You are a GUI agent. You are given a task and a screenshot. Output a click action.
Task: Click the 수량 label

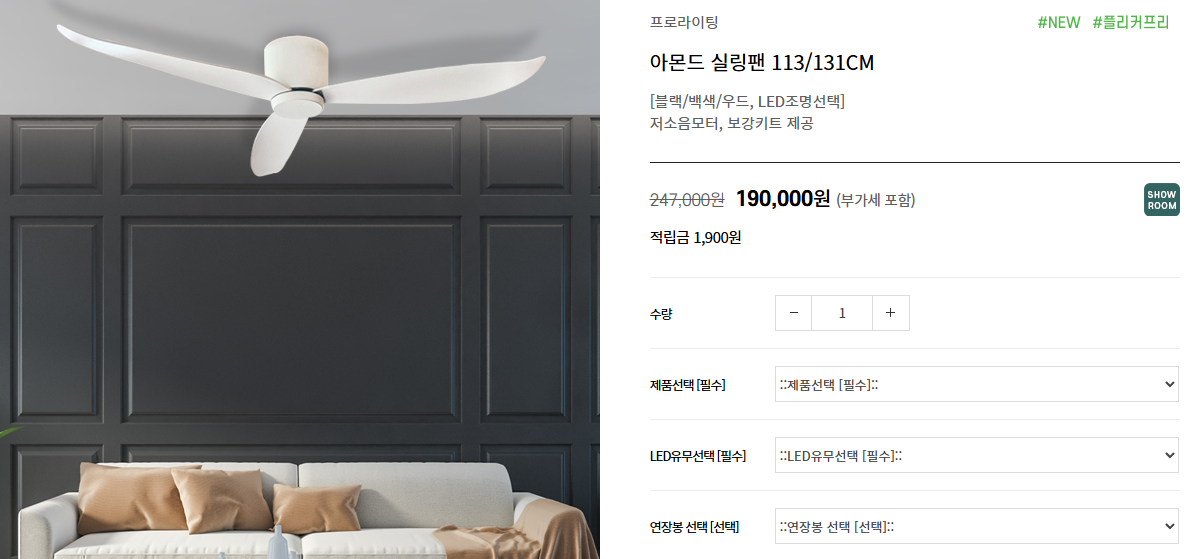point(661,313)
